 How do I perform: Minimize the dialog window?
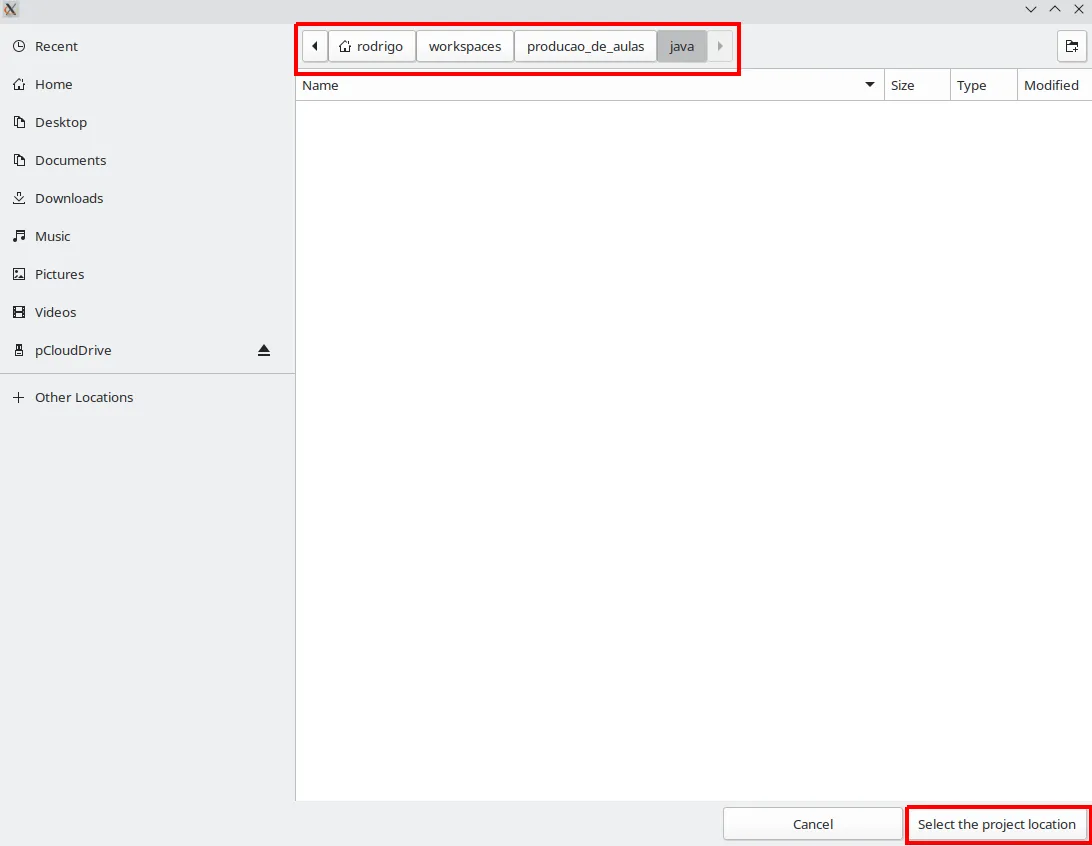(1031, 9)
